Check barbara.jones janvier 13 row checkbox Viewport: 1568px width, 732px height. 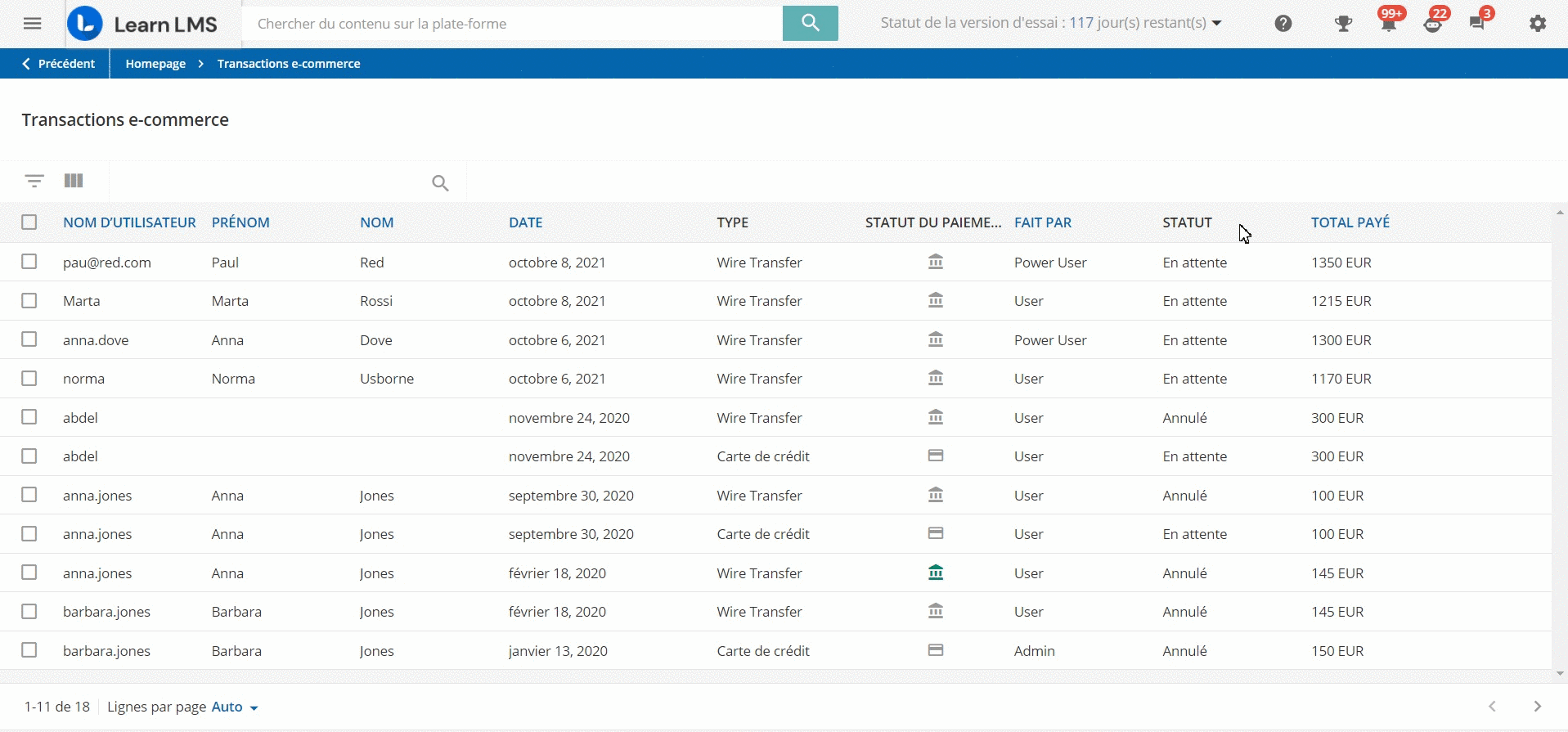[29, 650]
